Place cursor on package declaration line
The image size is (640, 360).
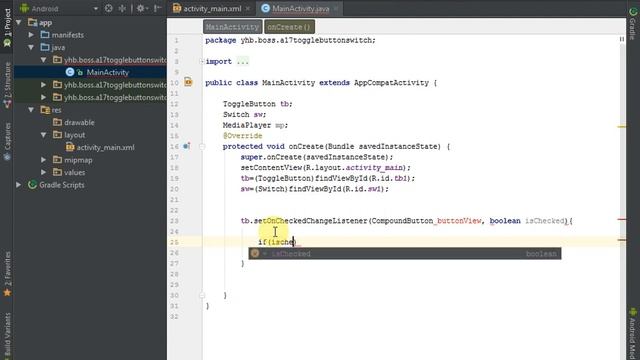click(290, 40)
